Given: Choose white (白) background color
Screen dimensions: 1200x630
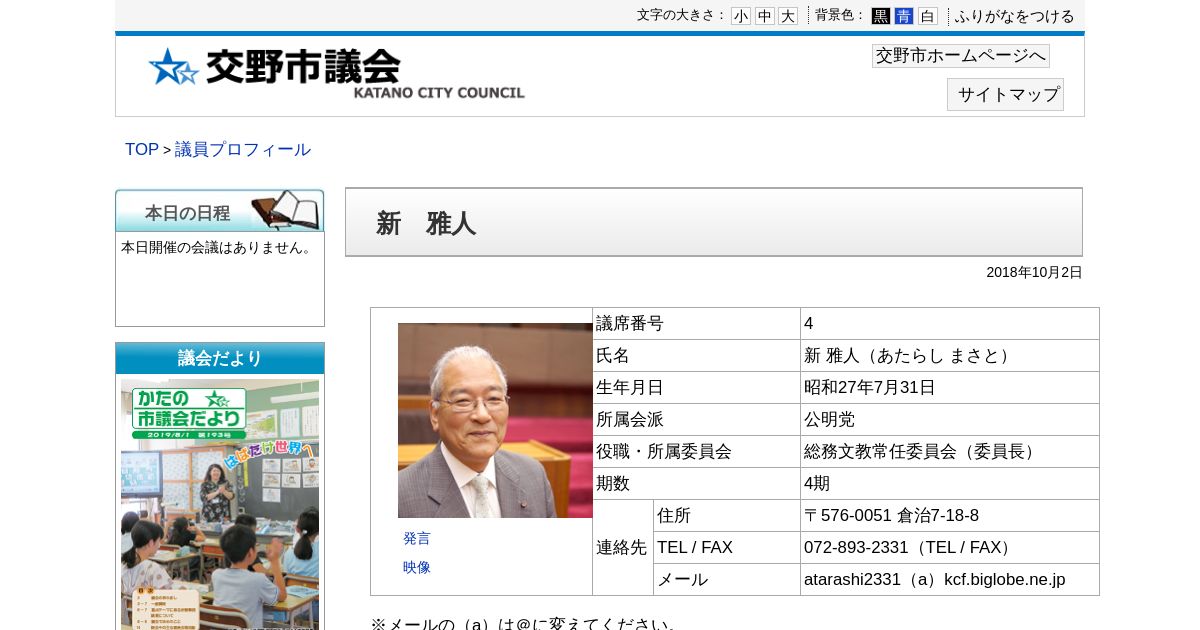Looking at the screenshot, I should [928, 16].
